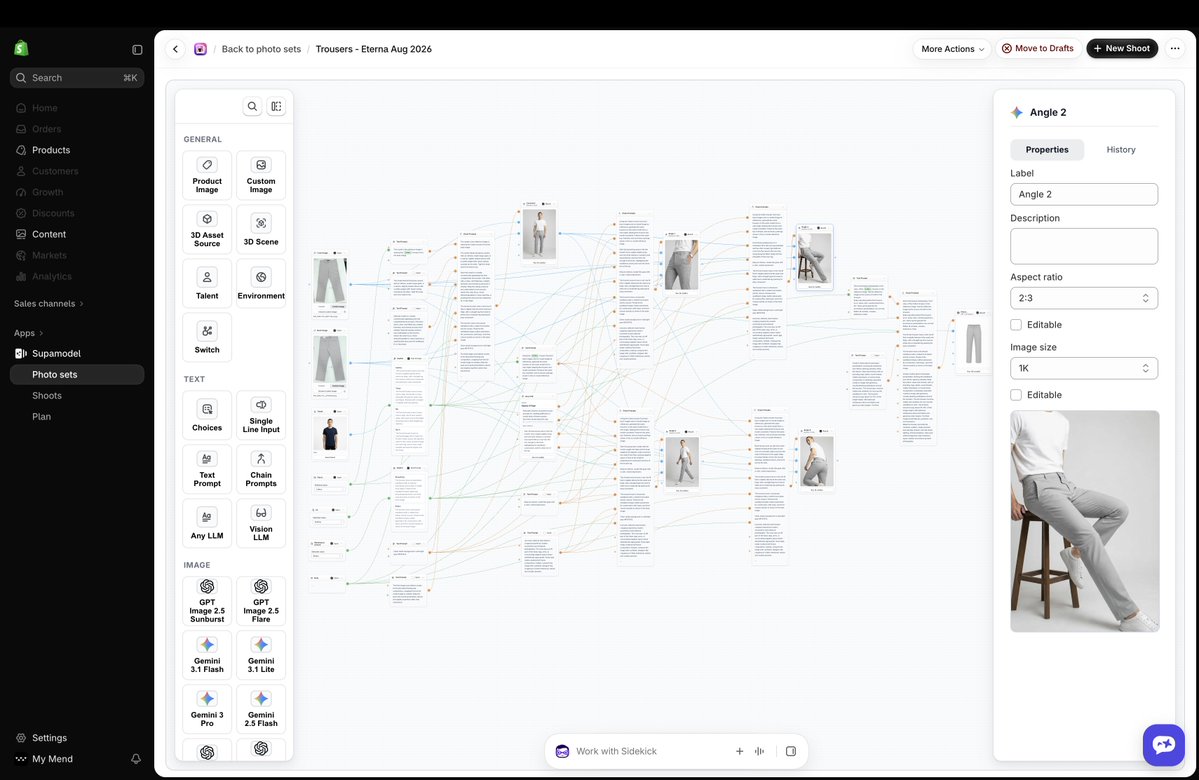Screen dimensions: 1199x780
Task: Open the Aspect ratio 2:3 dropdown
Action: point(1084,298)
